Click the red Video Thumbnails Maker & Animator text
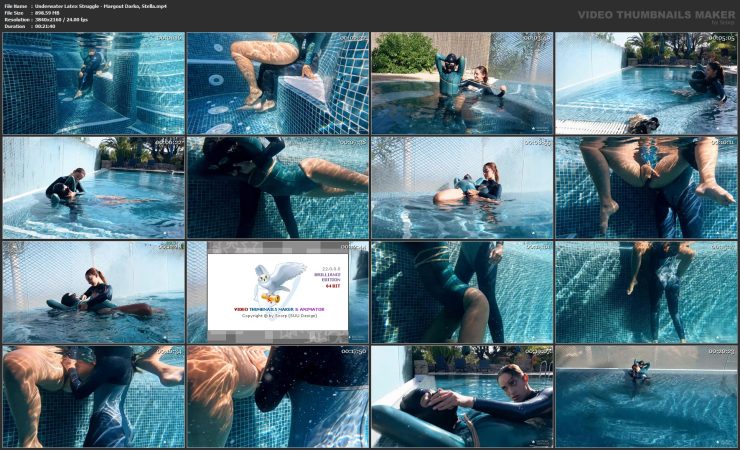This screenshot has width=740, height=450. pyautogui.click(x=277, y=309)
